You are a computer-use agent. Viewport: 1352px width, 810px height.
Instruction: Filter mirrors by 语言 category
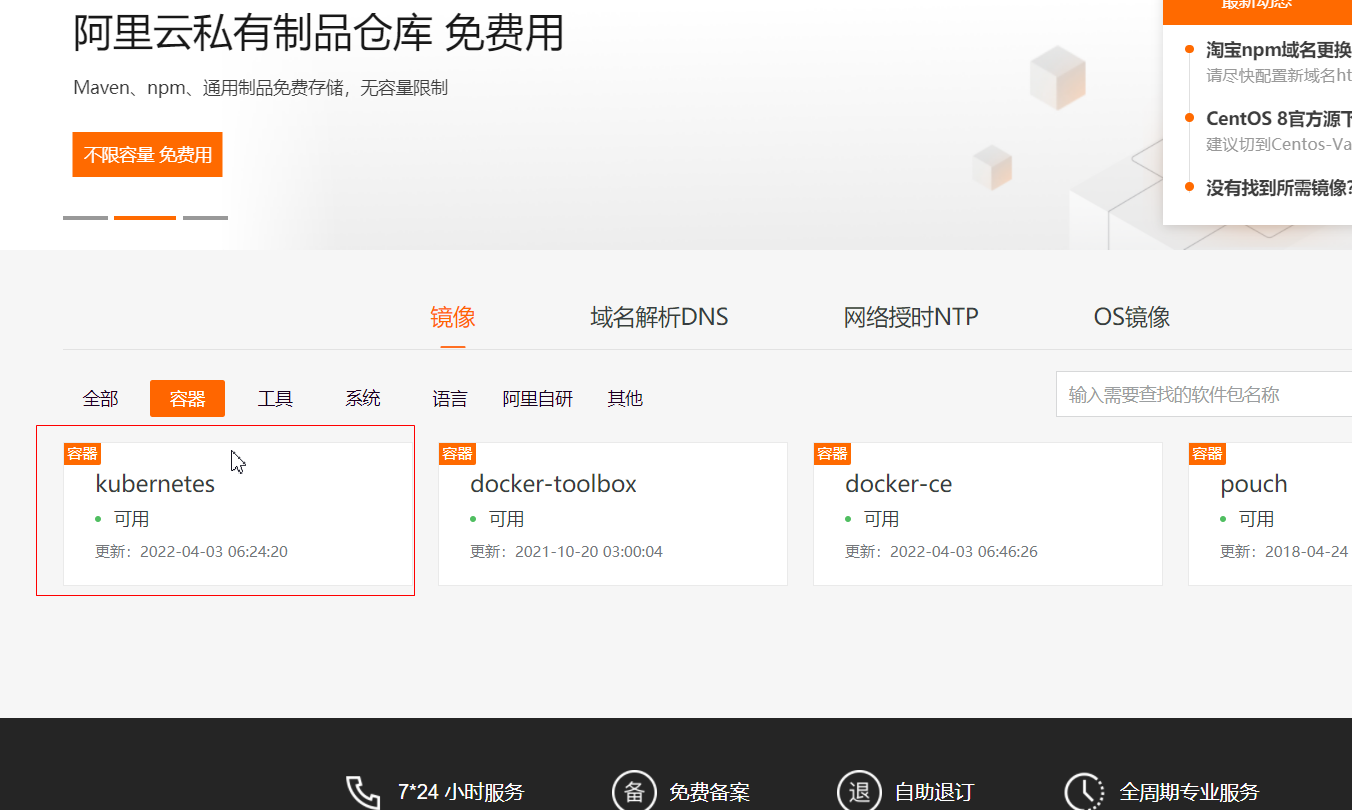450,399
